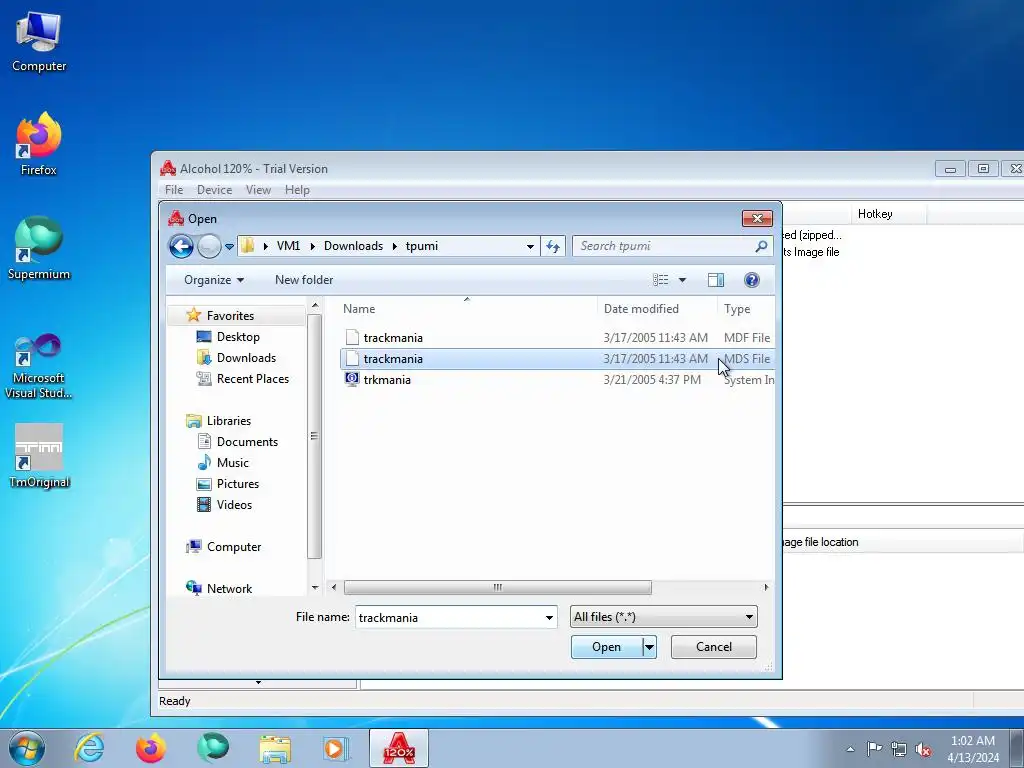
Task: Select the trackmania MDS file row
Action: pos(557,359)
